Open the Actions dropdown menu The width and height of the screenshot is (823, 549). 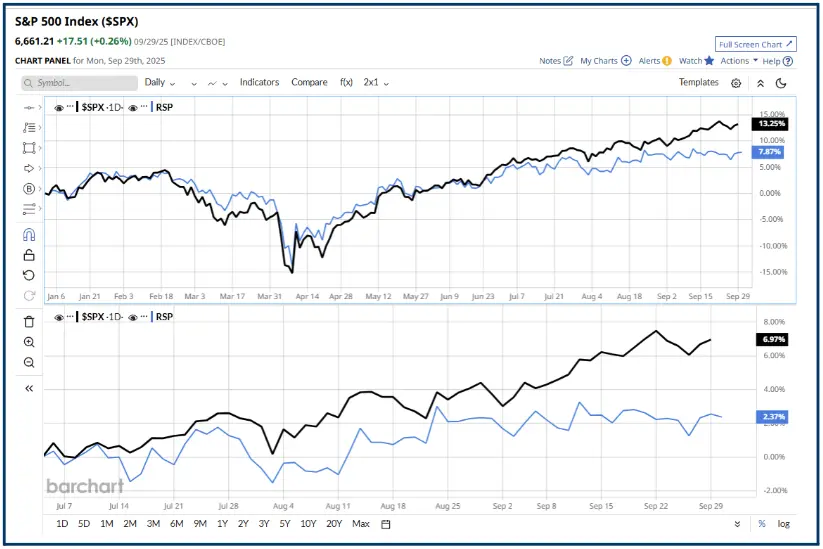[x=739, y=61]
